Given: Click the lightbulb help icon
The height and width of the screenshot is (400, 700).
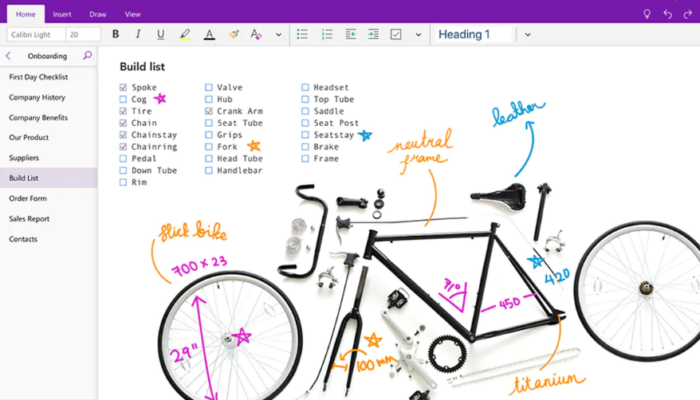Looking at the screenshot, I should point(647,13).
